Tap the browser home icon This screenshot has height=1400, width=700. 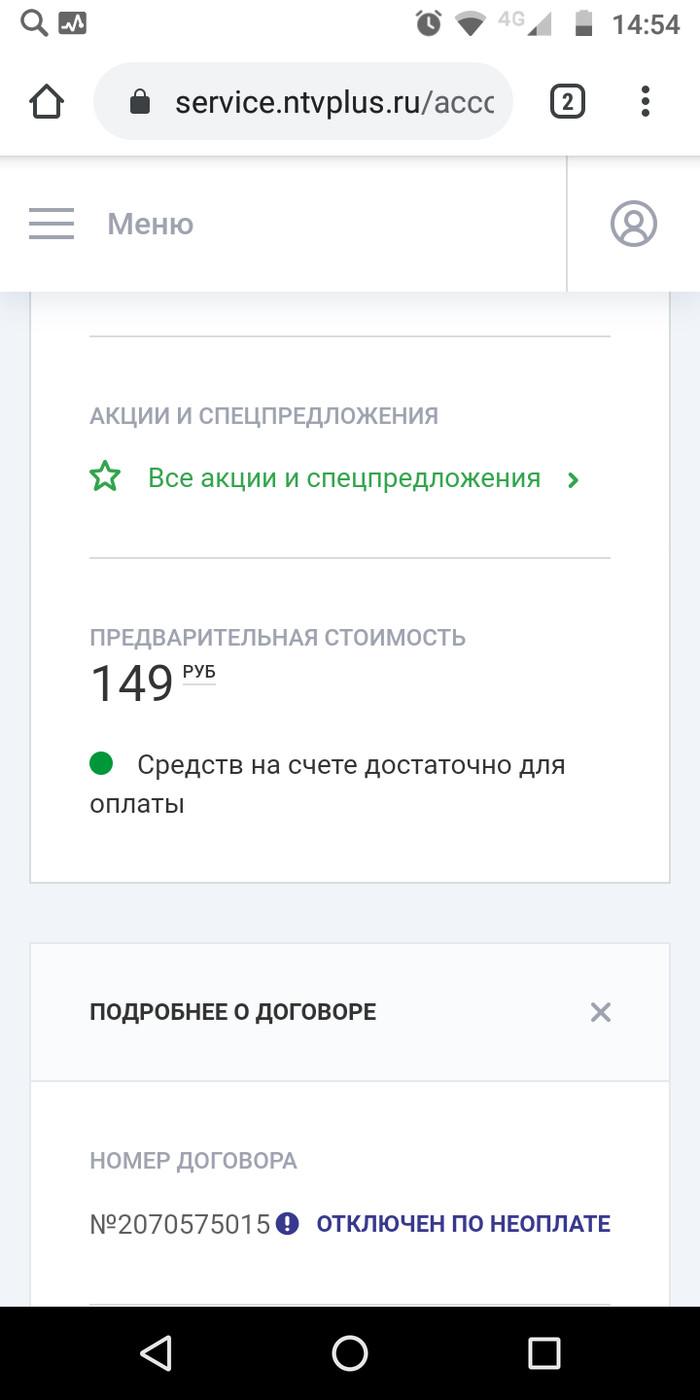(x=47, y=102)
